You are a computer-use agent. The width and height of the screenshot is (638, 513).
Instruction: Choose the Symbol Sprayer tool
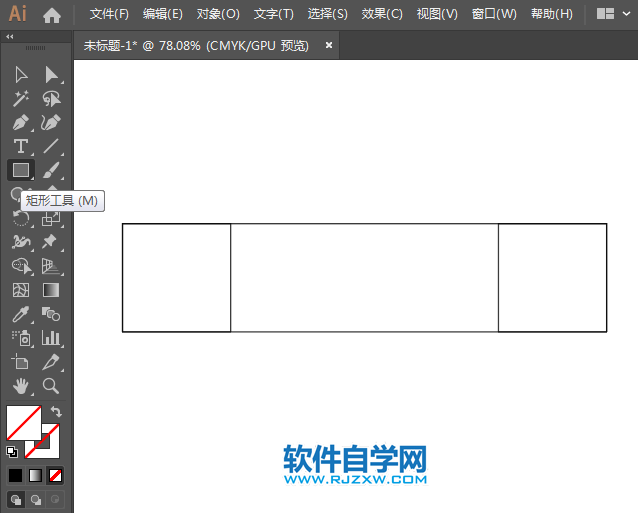21,338
